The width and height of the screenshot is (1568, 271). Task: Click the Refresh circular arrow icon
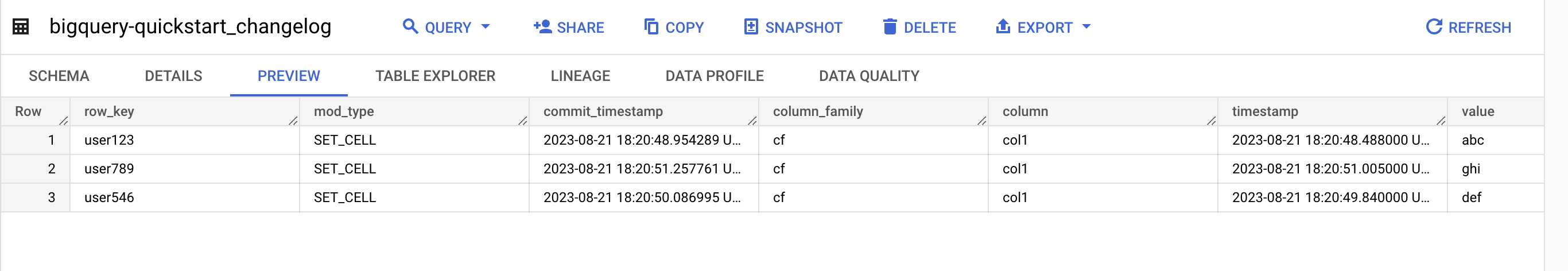pyautogui.click(x=1434, y=27)
